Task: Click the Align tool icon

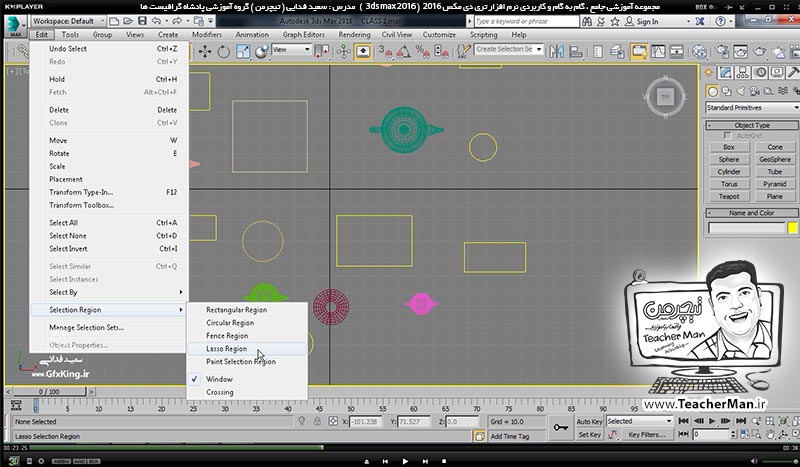Action: [x=576, y=52]
